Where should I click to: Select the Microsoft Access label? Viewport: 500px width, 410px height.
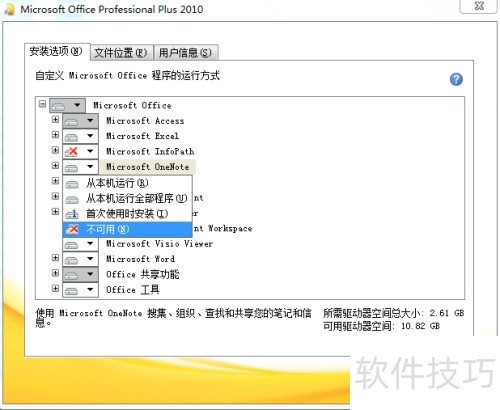pyautogui.click(x=145, y=121)
